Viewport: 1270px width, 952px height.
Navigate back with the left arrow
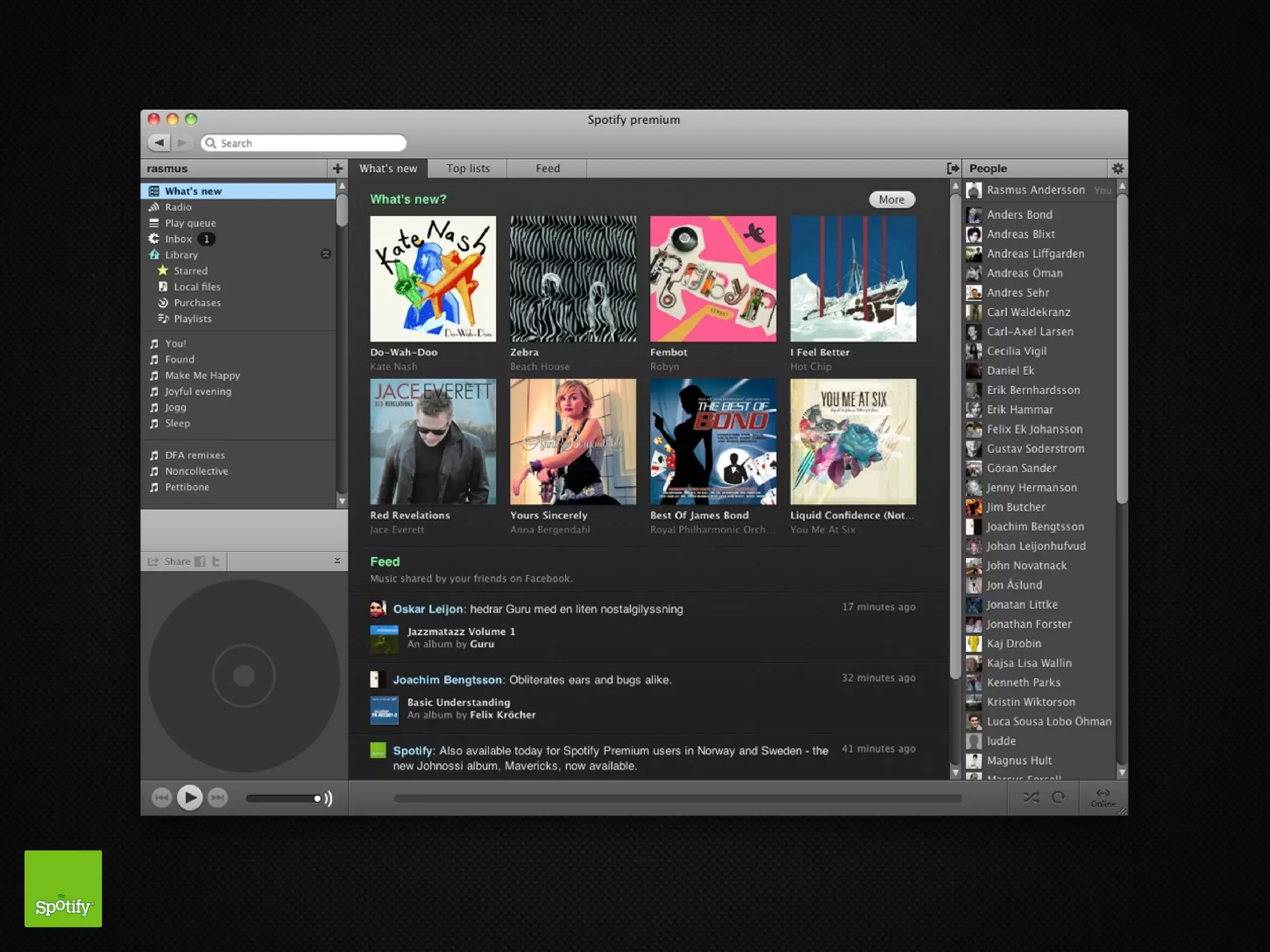[160, 143]
